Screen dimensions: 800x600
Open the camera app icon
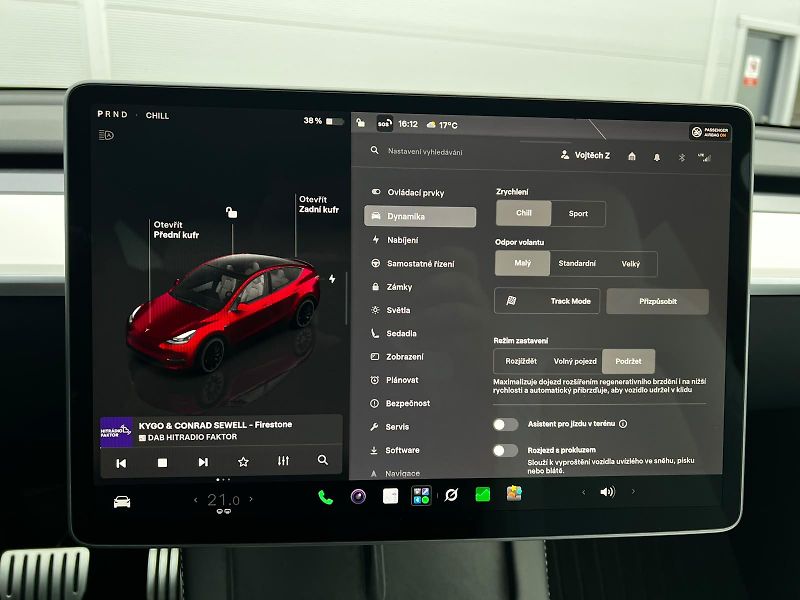(x=358, y=496)
